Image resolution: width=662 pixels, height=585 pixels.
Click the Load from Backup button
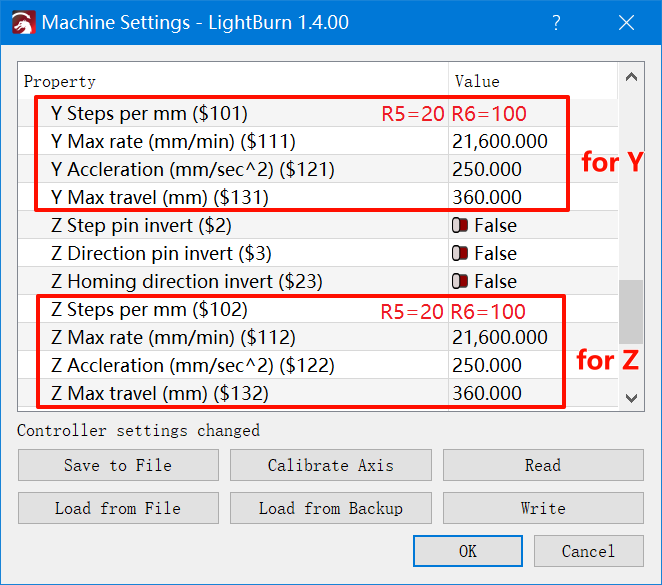pos(331,508)
